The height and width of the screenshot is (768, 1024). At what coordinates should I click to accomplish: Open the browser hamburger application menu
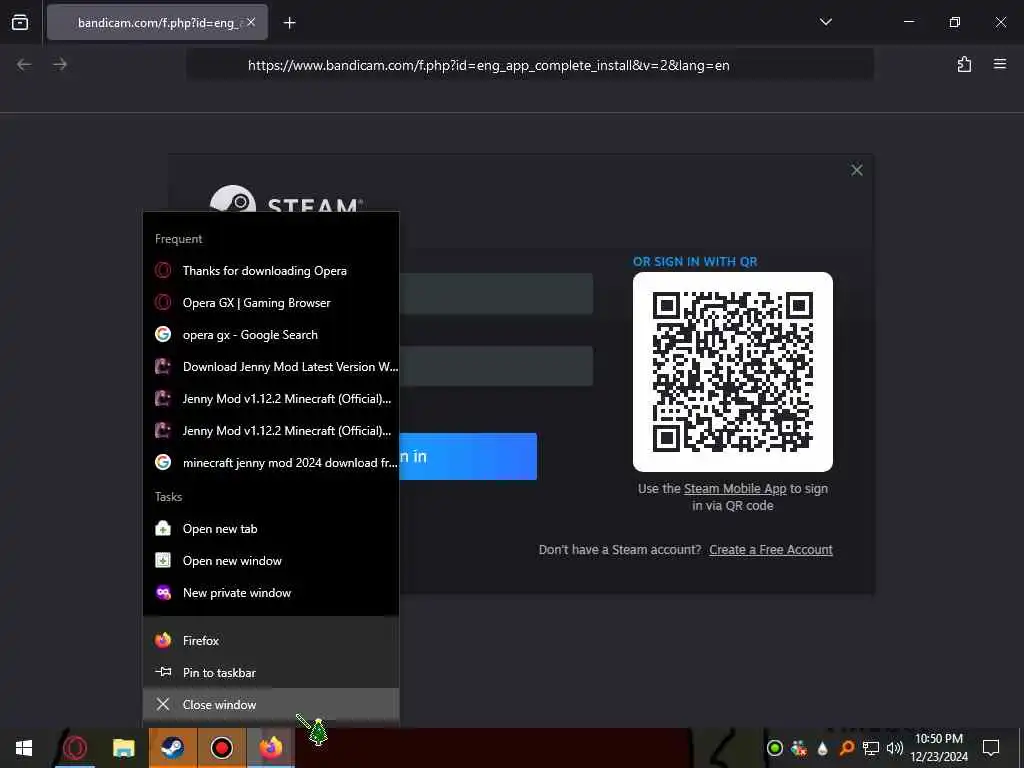pos(999,64)
